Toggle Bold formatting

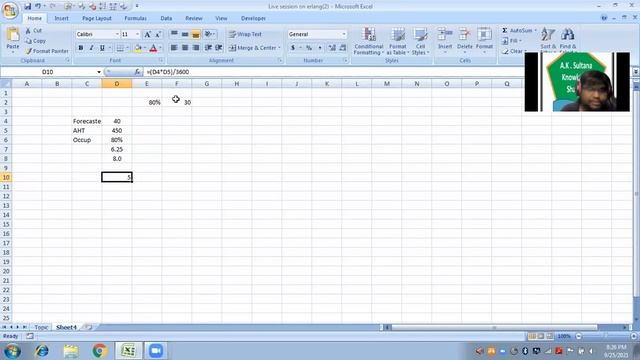pos(81,48)
